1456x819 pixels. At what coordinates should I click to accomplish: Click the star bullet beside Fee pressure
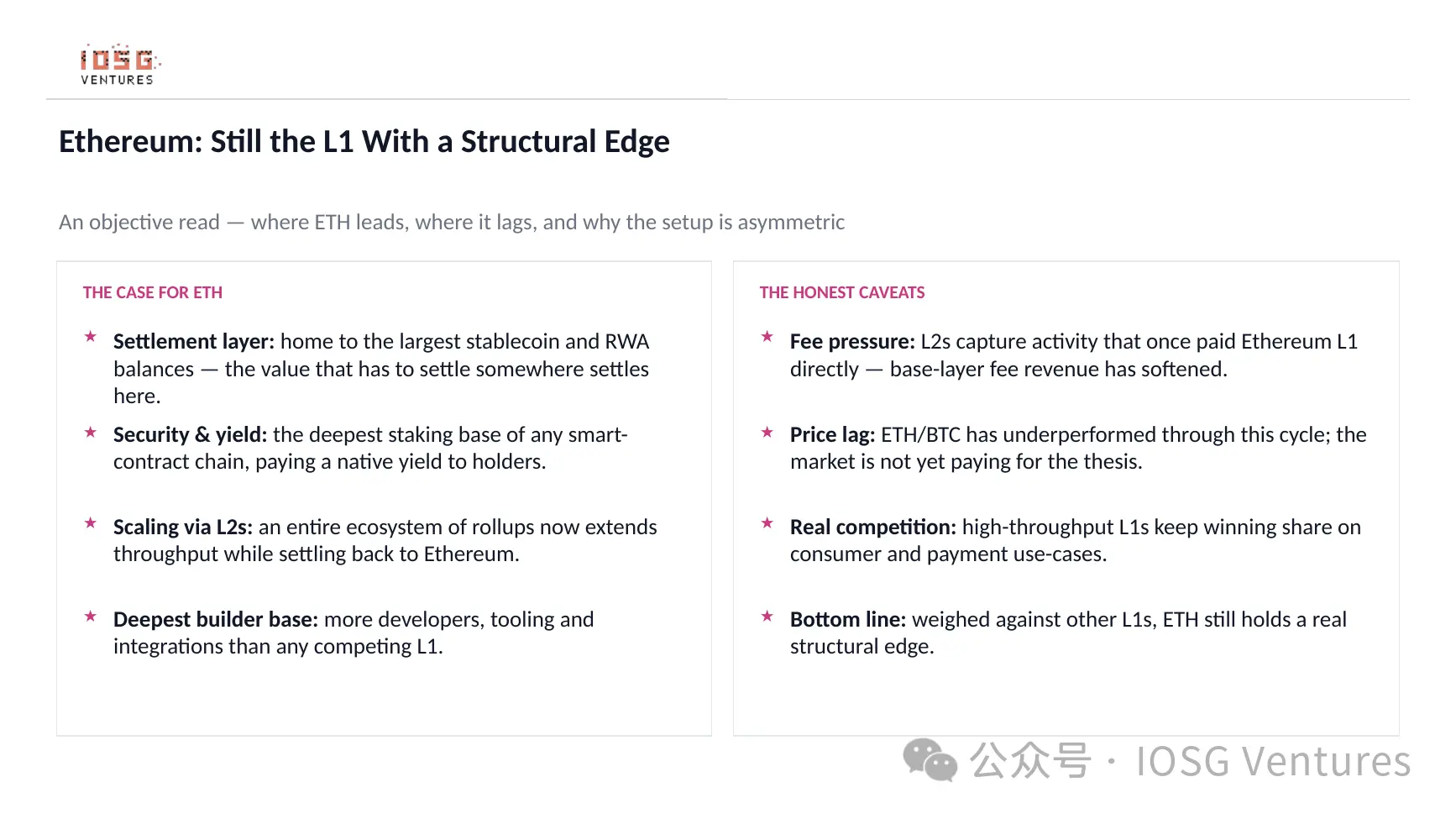767,337
